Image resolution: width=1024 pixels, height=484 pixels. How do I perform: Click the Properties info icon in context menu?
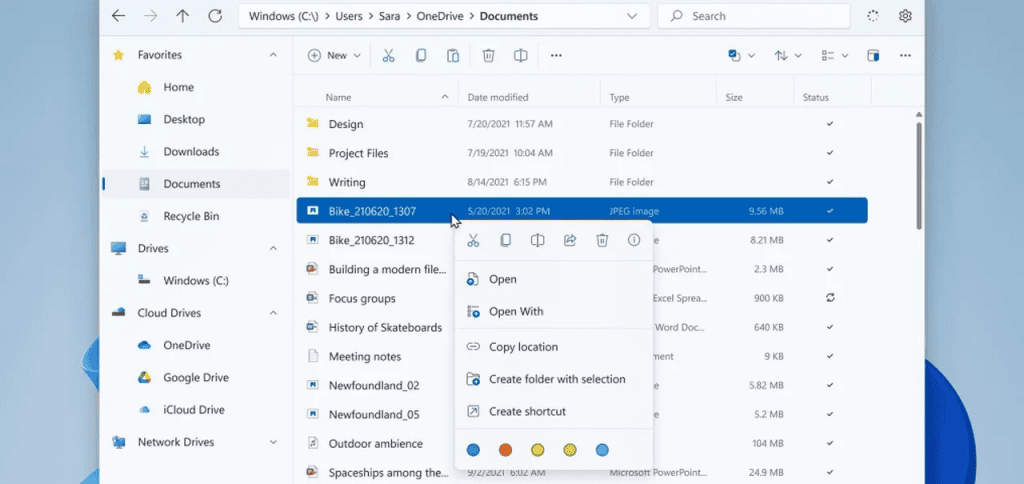pos(634,241)
